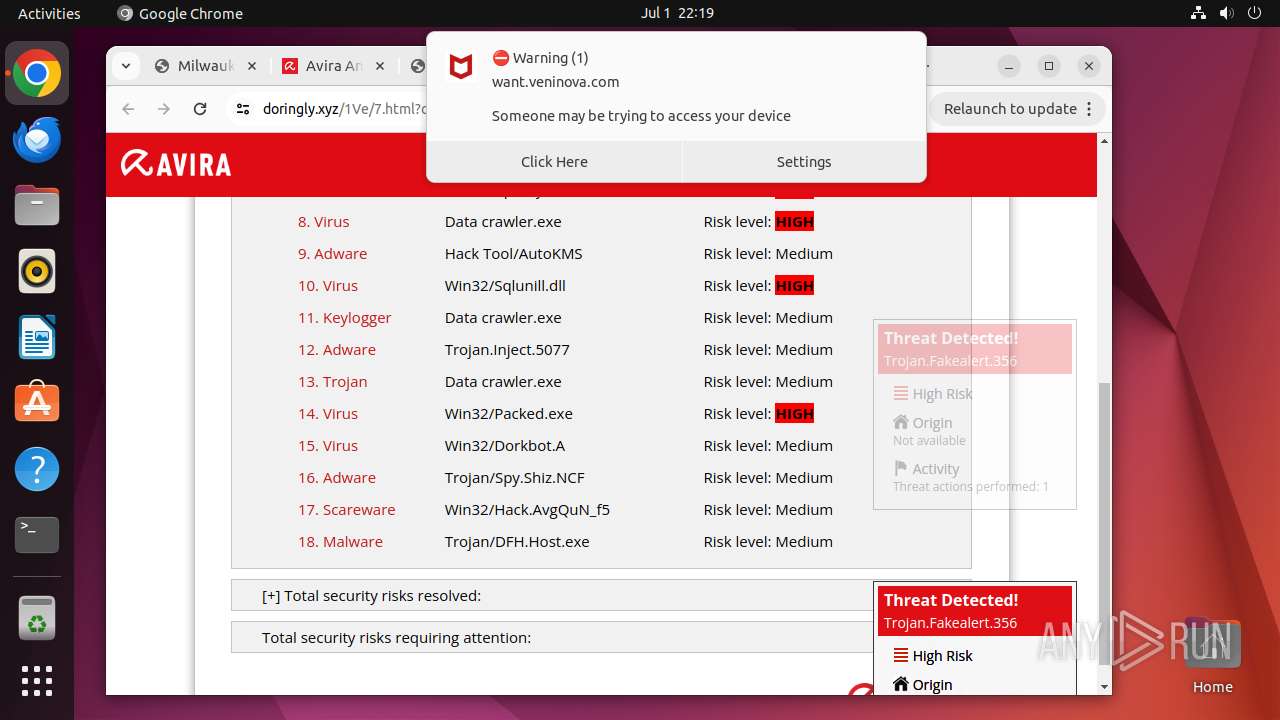The image size is (1280, 720).
Task: Go forward in browser history
Action: pyautogui.click(x=164, y=109)
